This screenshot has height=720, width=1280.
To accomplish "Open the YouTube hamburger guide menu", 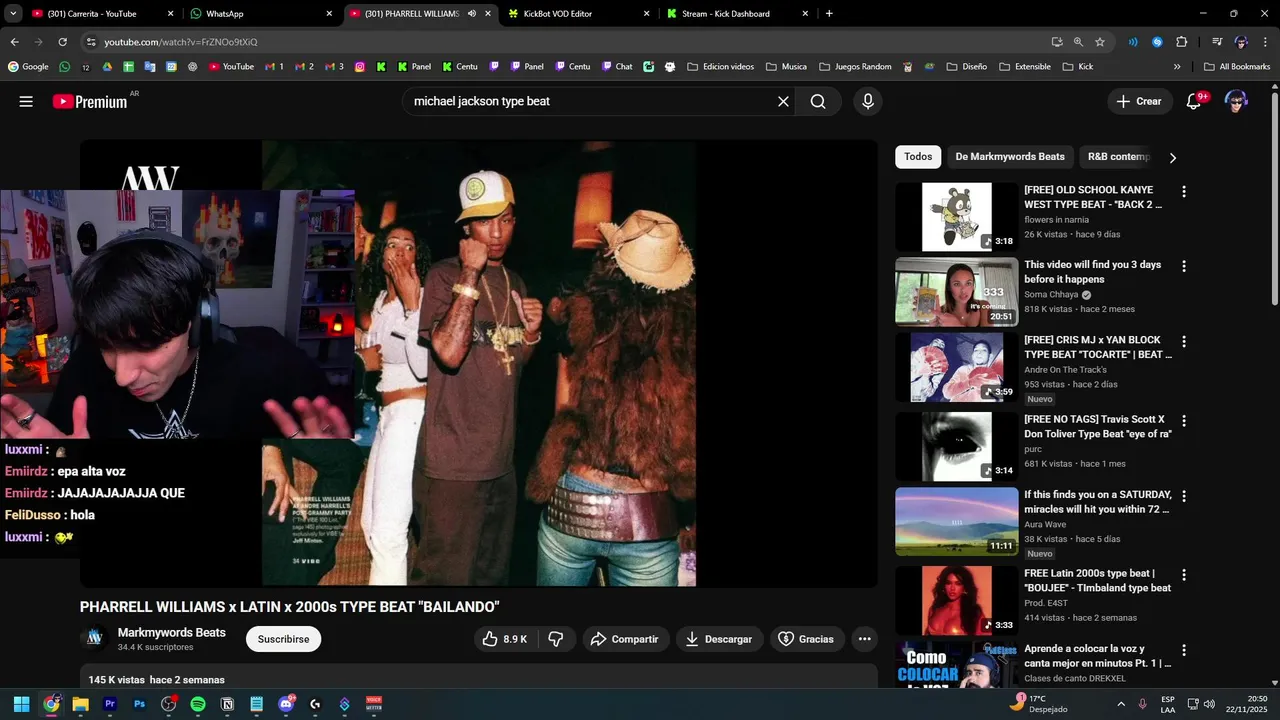I will (x=26, y=101).
